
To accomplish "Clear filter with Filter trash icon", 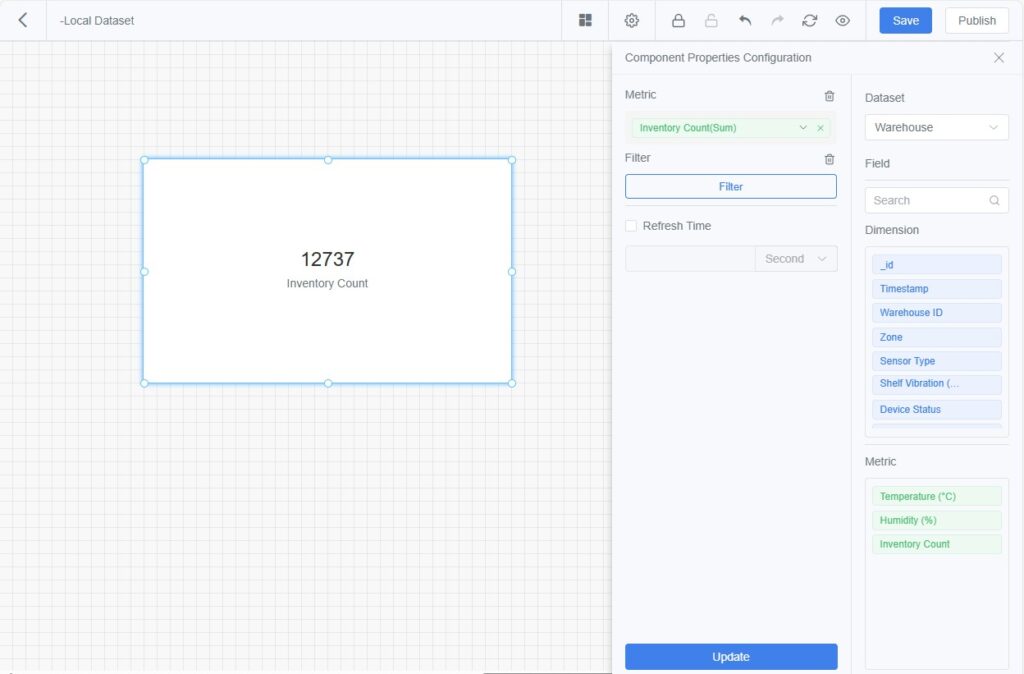I will 829,159.
